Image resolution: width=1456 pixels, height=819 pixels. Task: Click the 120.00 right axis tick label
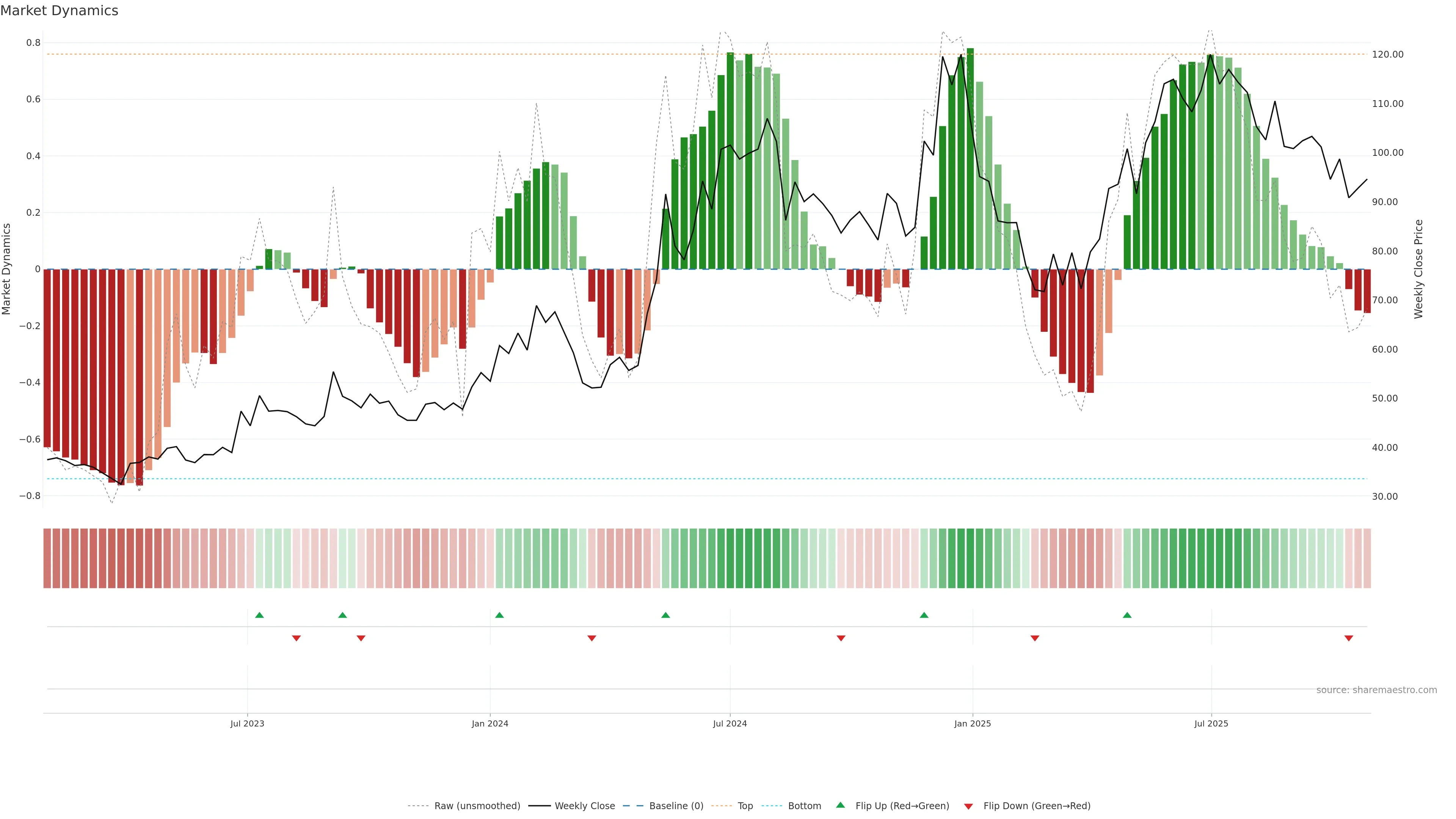[1388, 54]
